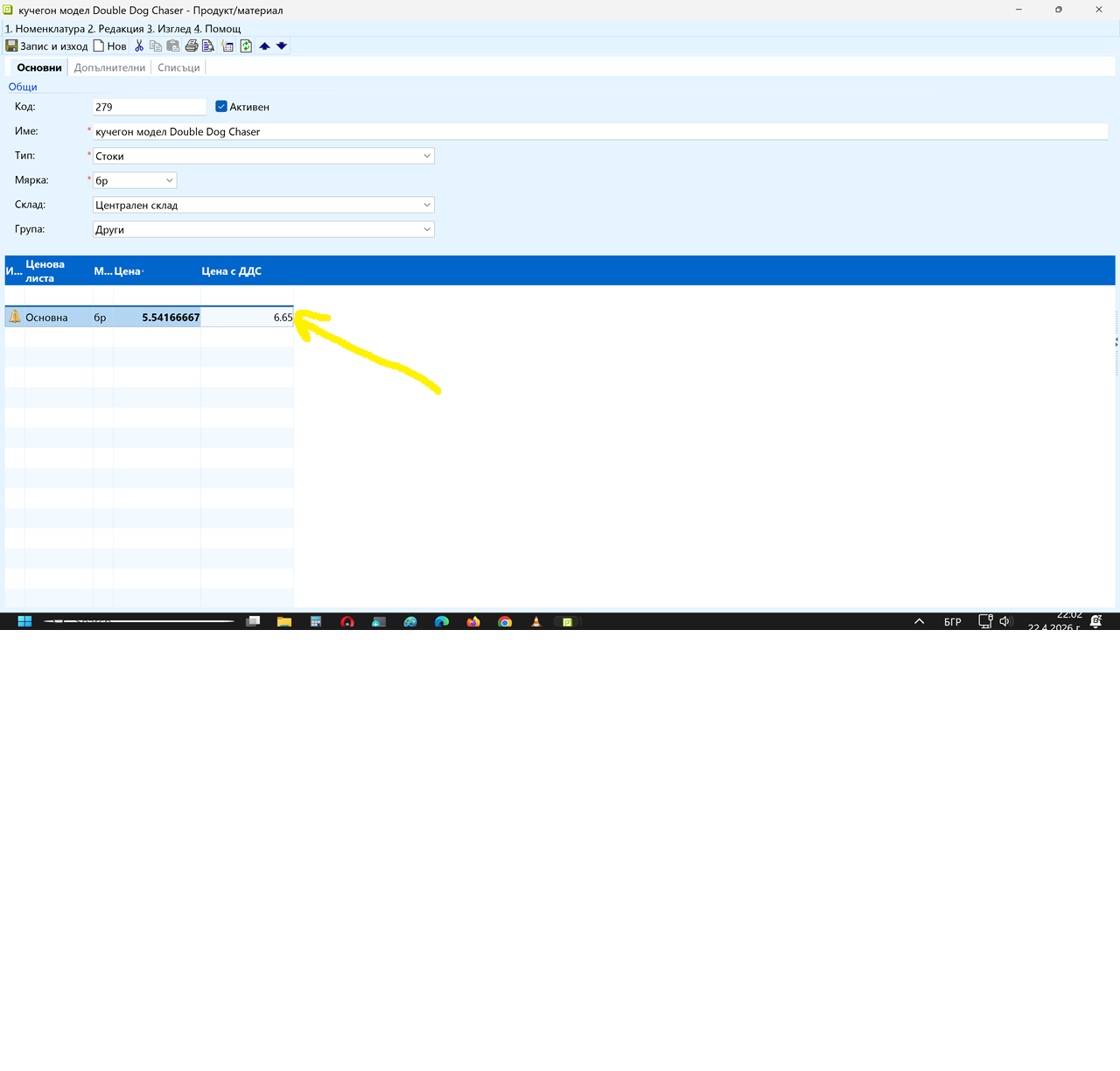
Task: Click the printer icon in toolbar
Action: click(x=192, y=46)
